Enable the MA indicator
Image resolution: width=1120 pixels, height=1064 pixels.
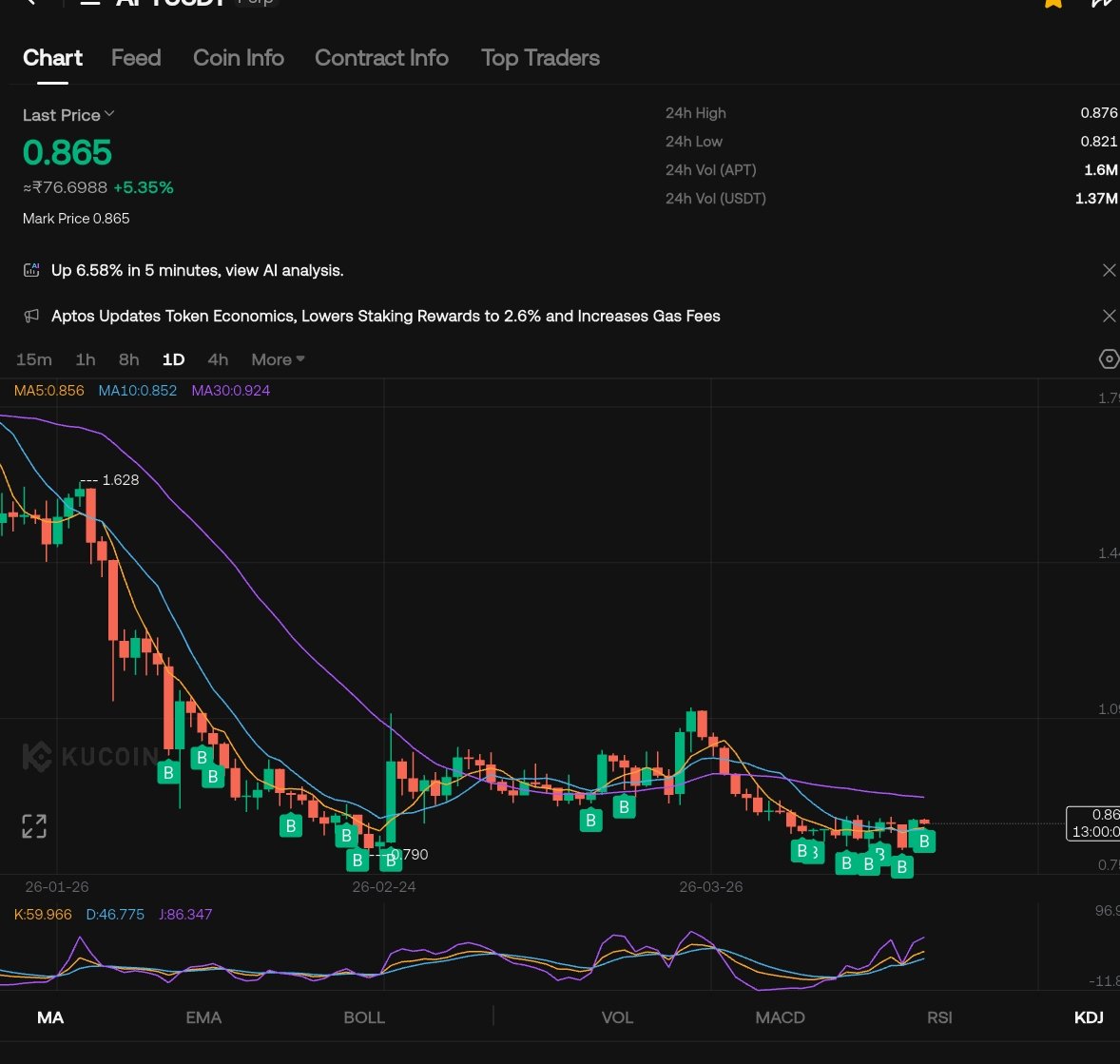click(50, 1017)
